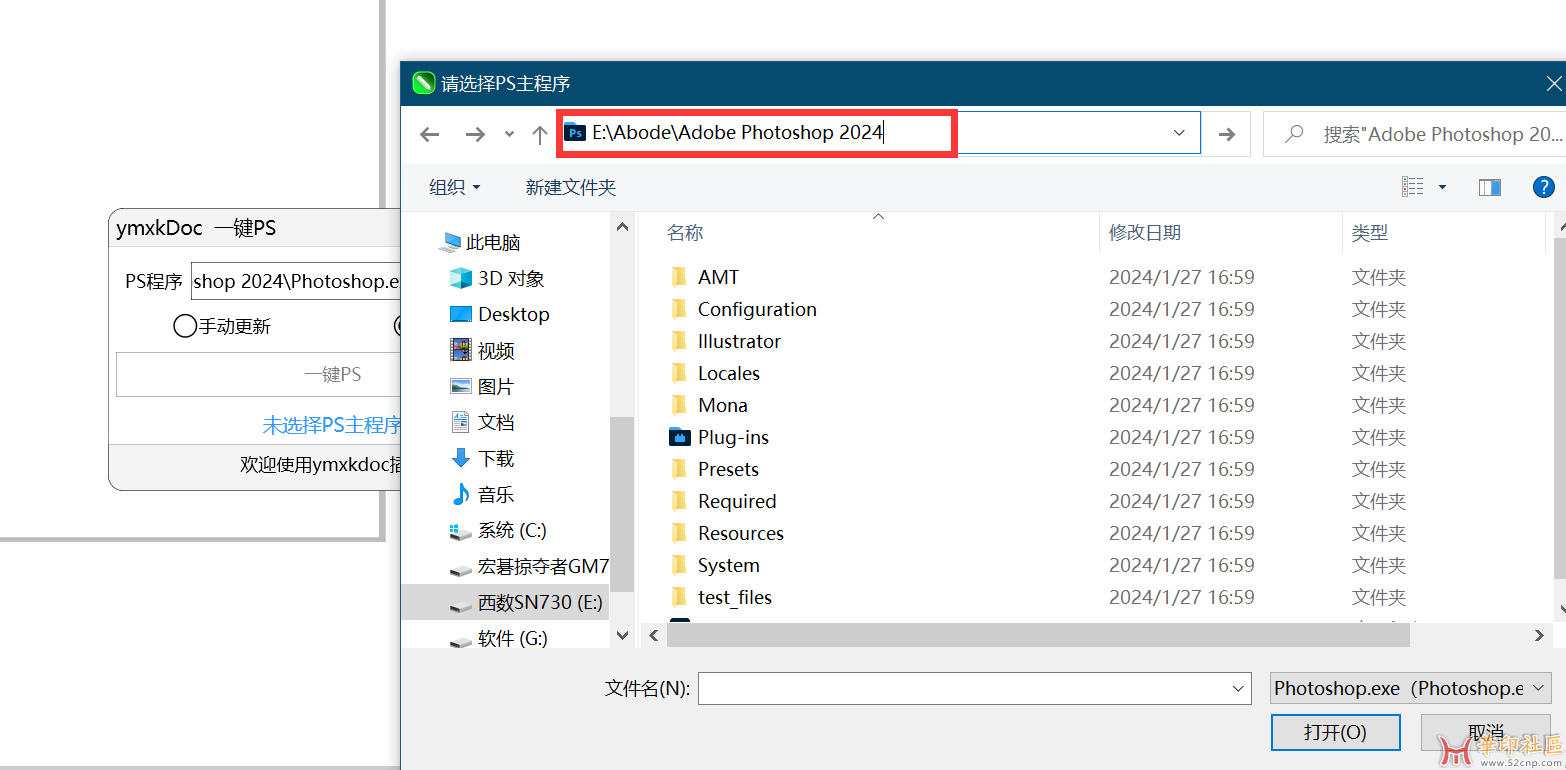Click 新建文件夹 in the toolbar

(570, 187)
